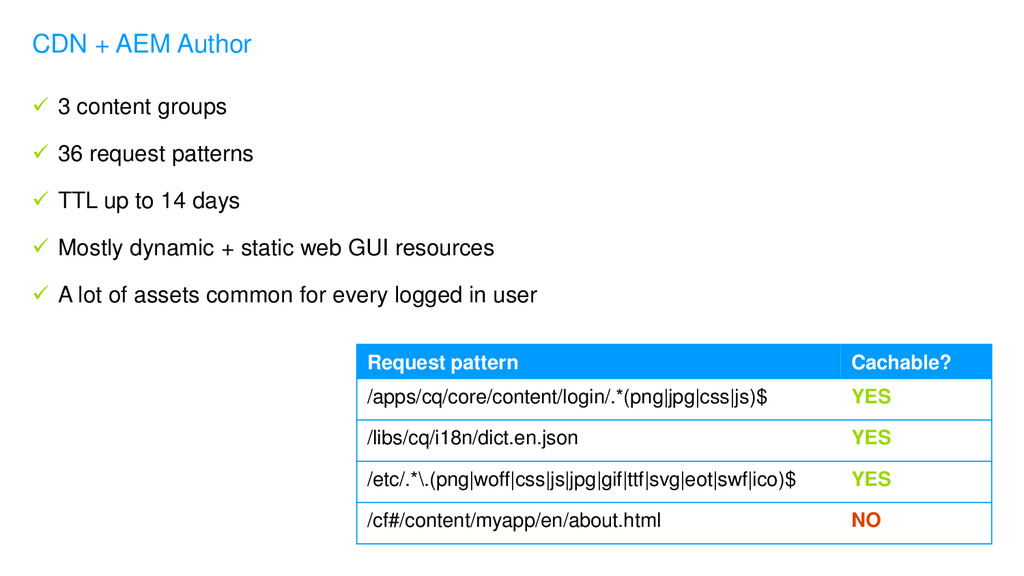Click the red NO value
Image resolution: width=1024 pixels, height=576 pixels.
click(866, 520)
